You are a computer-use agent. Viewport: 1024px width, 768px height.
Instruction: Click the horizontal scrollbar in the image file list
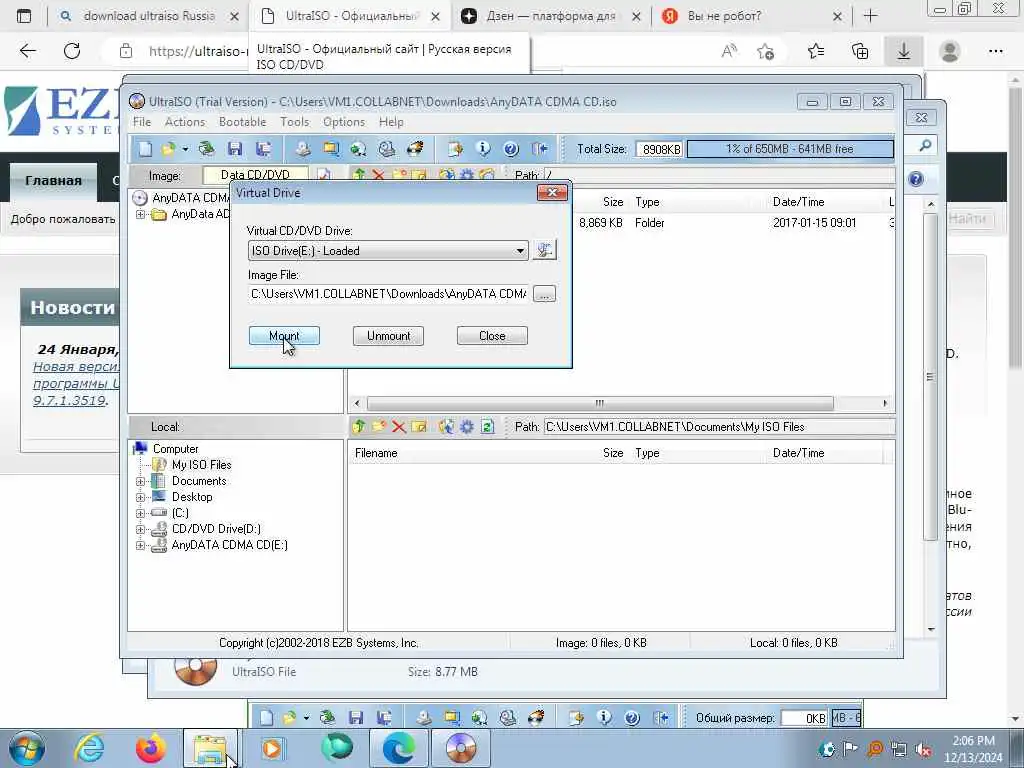point(600,403)
